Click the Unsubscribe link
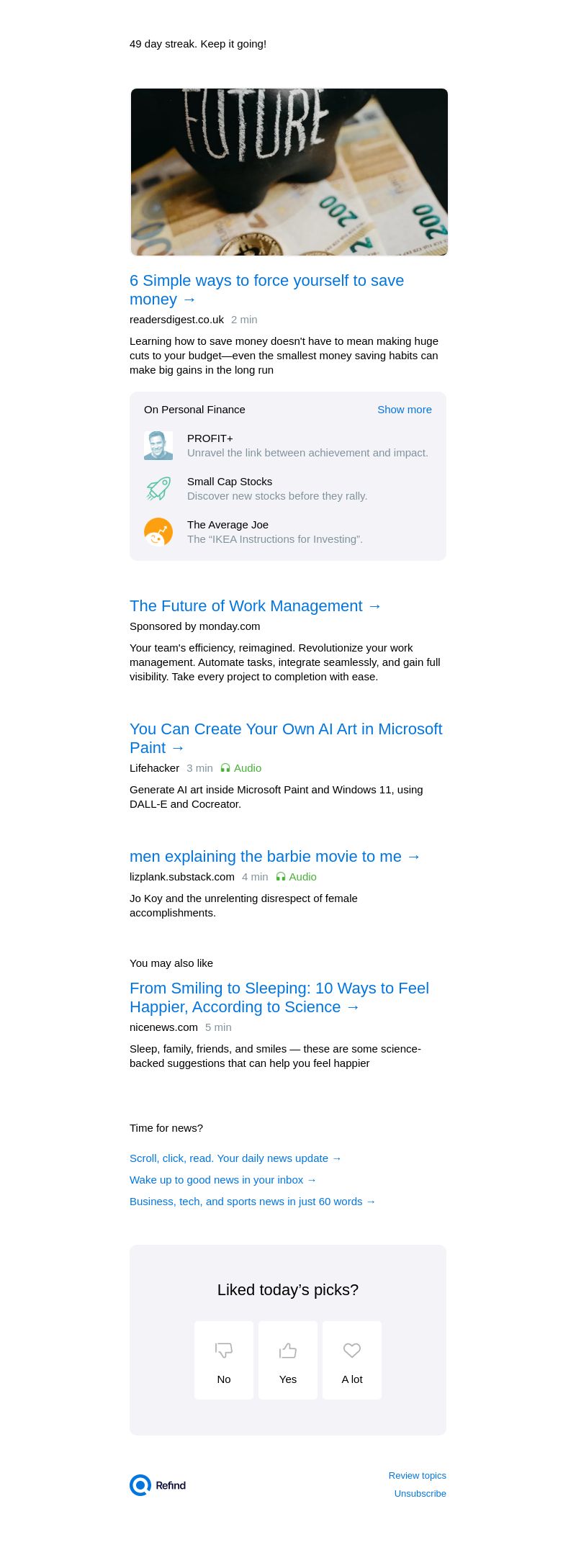This screenshot has height=1568, width=576. 420,1494
